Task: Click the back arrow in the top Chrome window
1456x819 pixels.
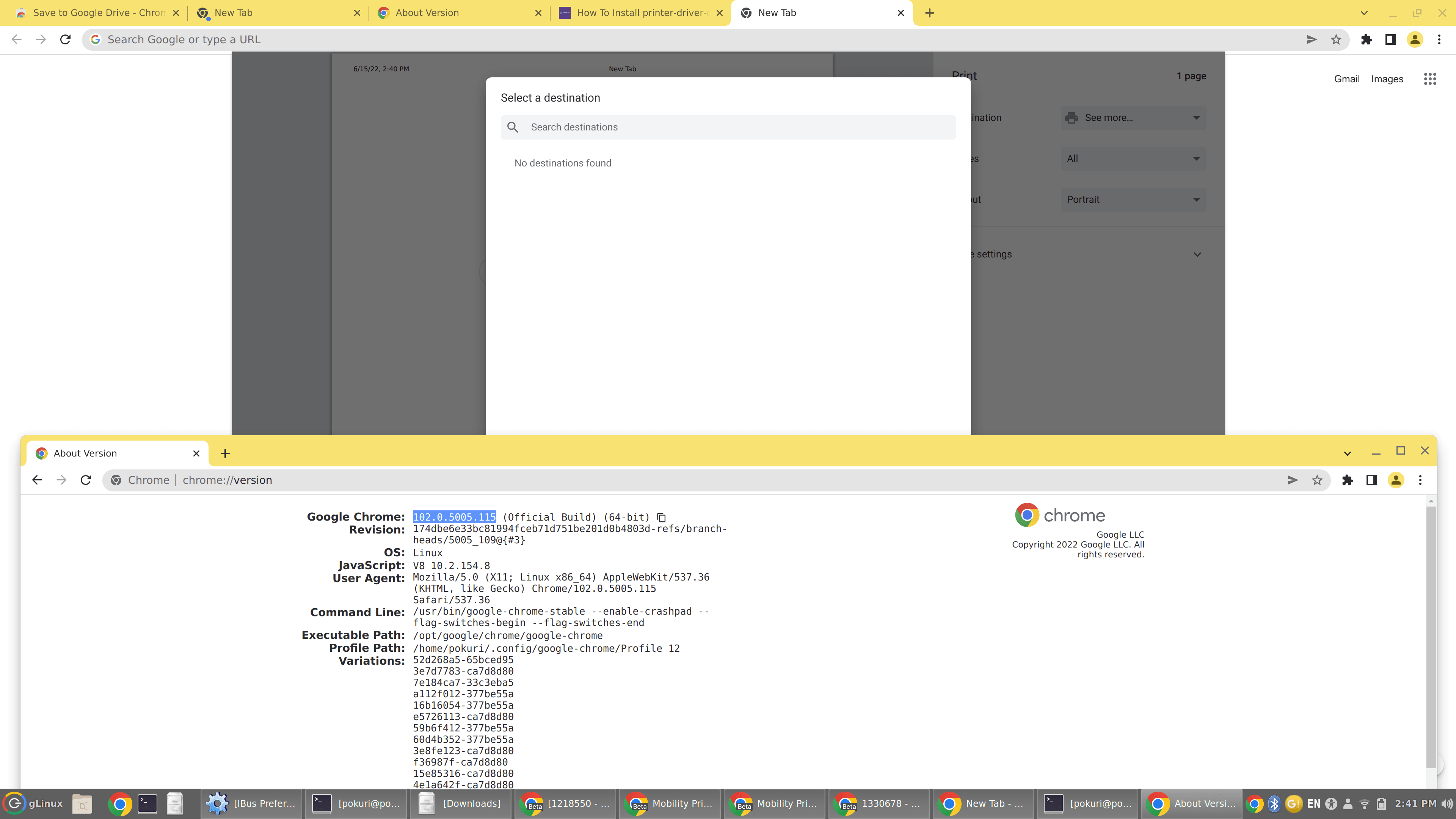Action: tap(16, 39)
